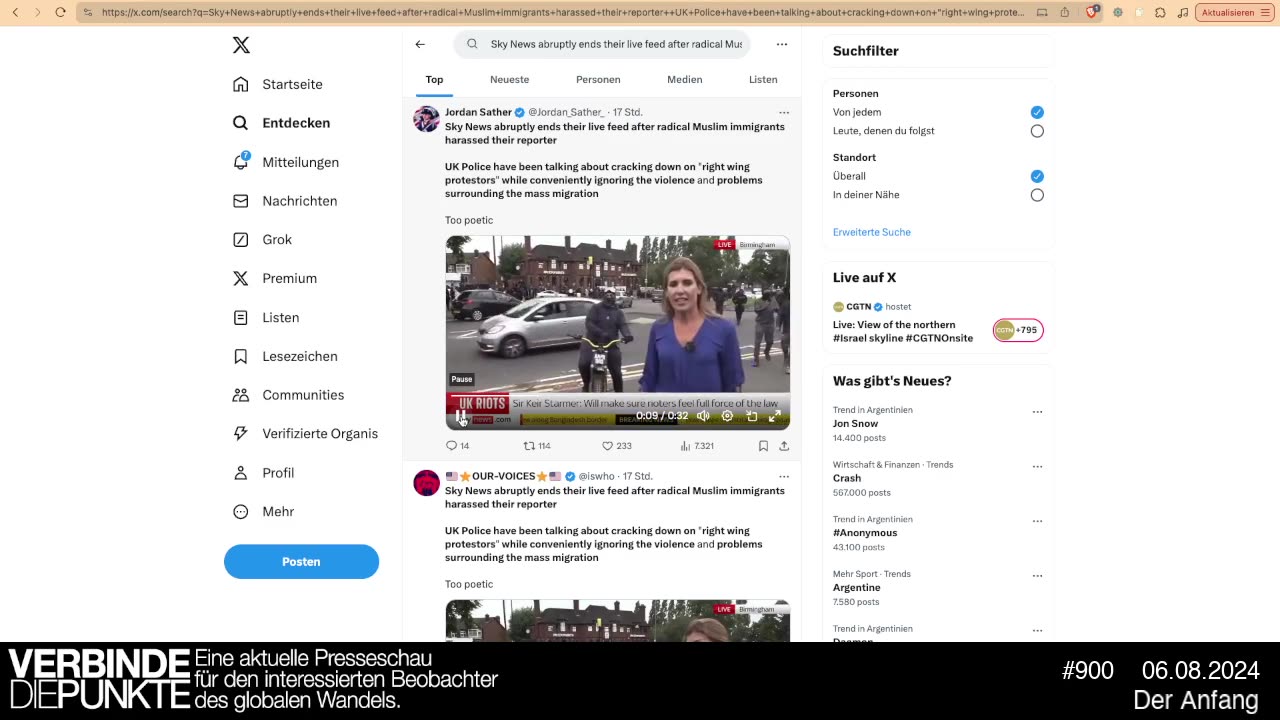The image size is (1280, 720).
Task: Like post with 233 likes
Action: (x=616, y=446)
